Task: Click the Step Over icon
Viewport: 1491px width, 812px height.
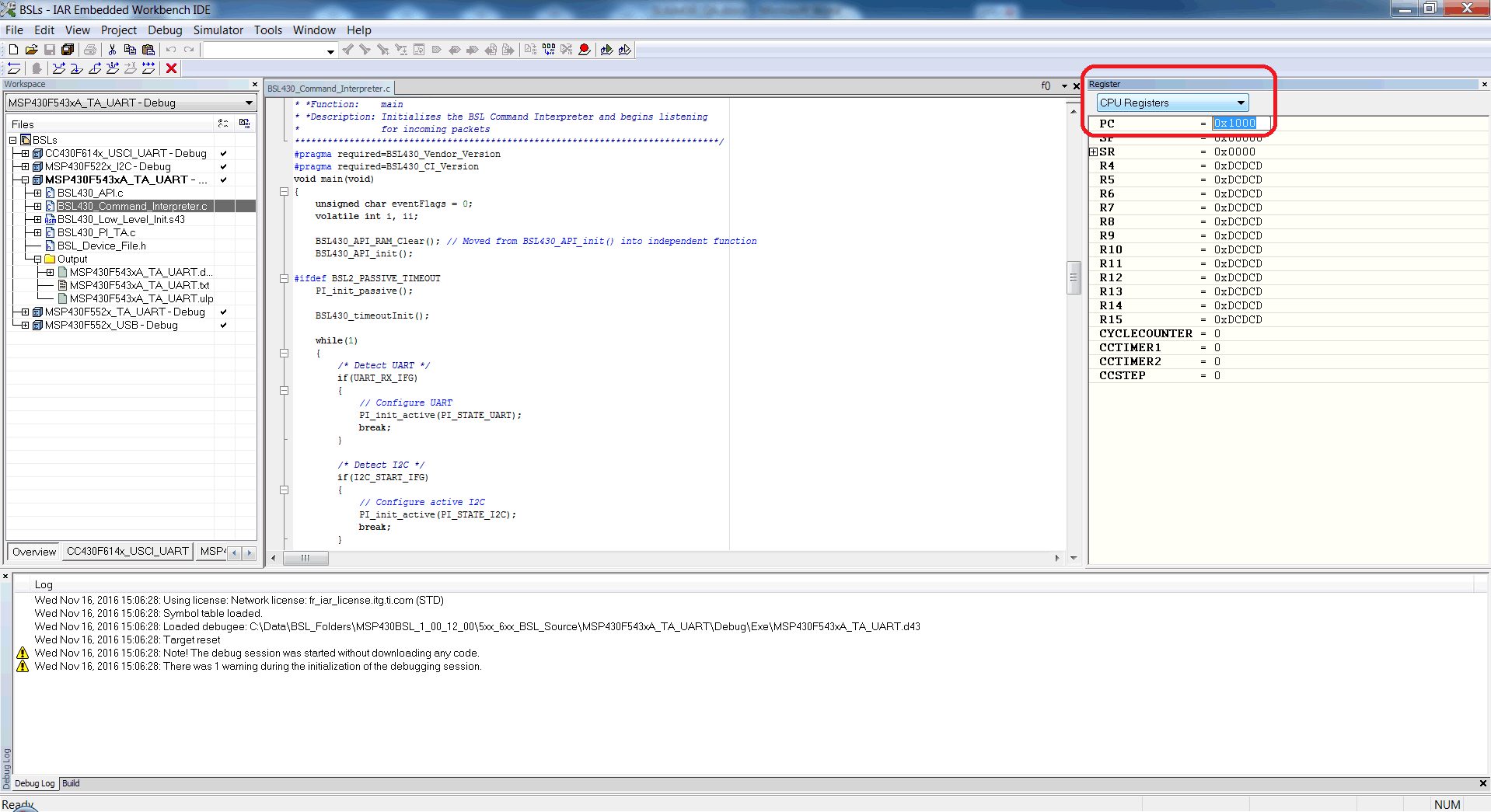Action: 59,68
